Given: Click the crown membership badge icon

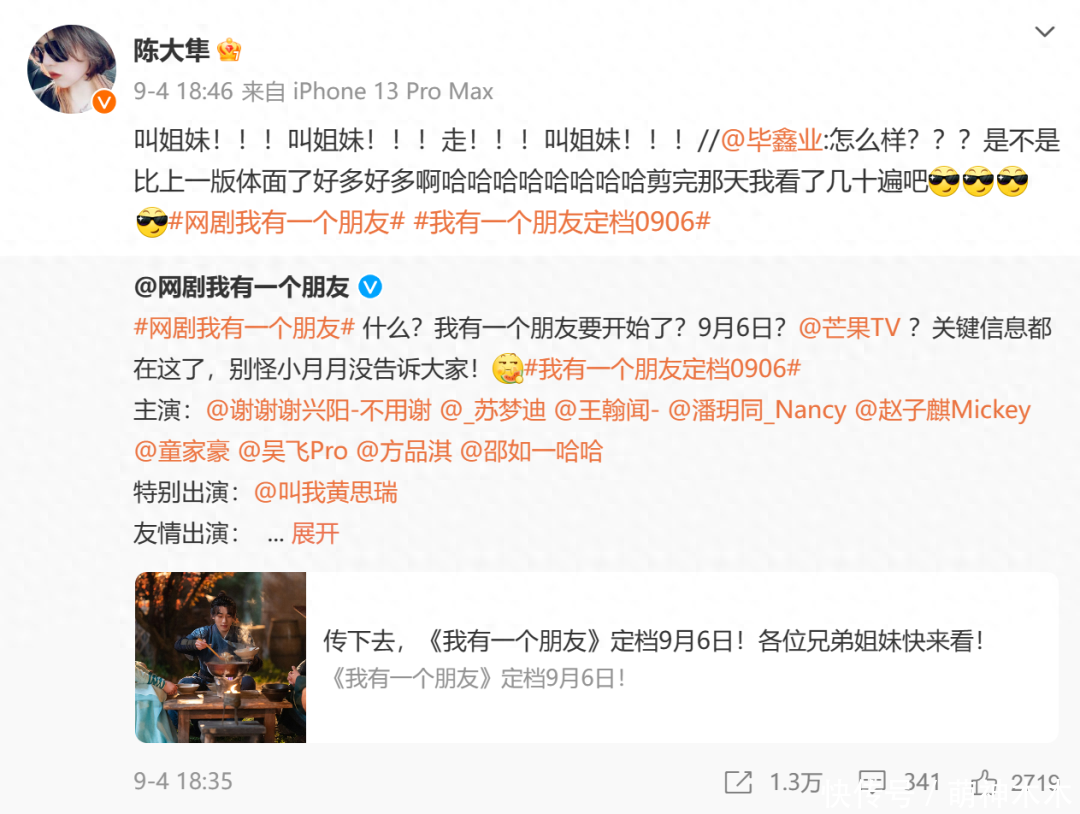Looking at the screenshot, I should pos(229,50).
